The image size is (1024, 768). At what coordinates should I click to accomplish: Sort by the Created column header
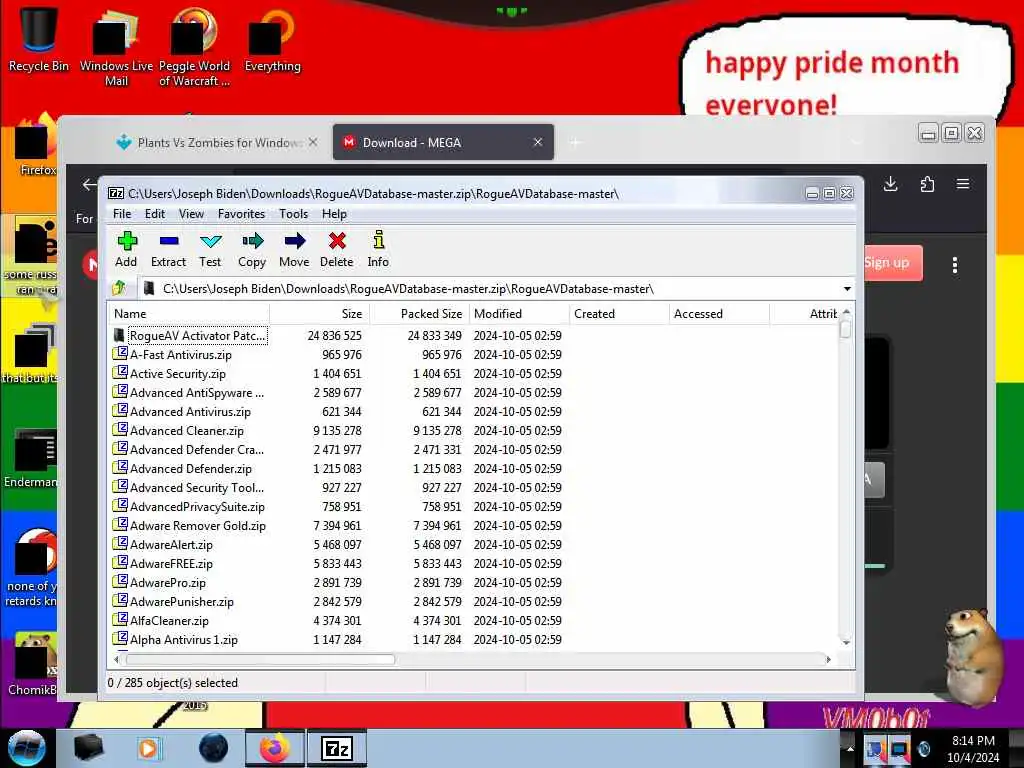pyautogui.click(x=619, y=313)
